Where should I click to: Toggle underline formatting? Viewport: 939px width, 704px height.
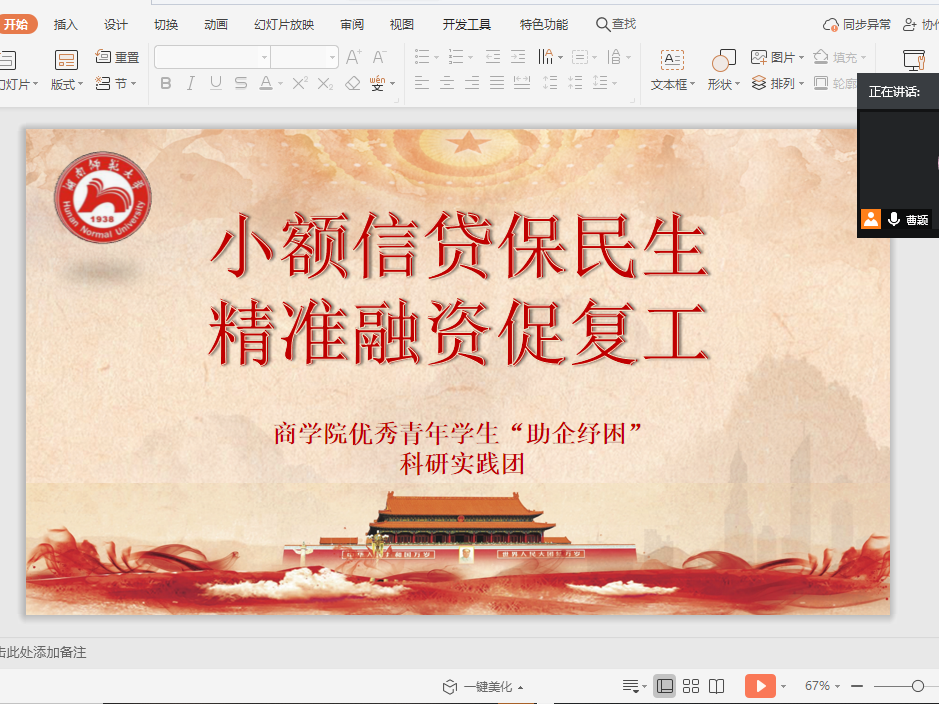click(x=216, y=83)
